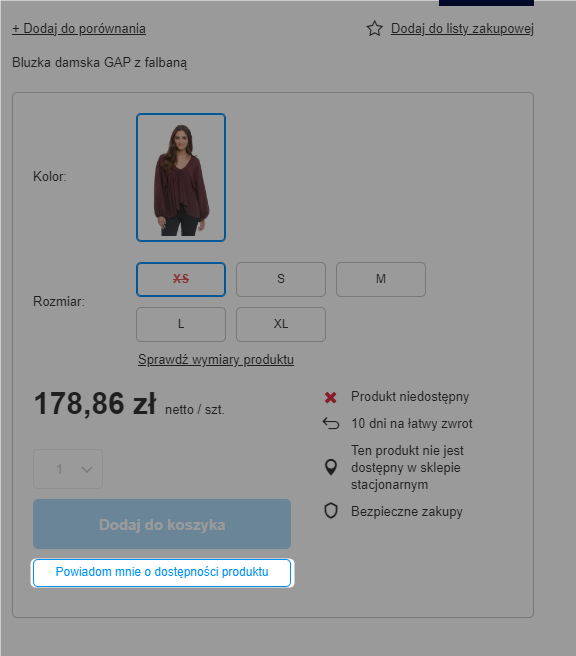
Task: Click Powiadom mnie o dostępności produktu
Action: click(x=162, y=573)
